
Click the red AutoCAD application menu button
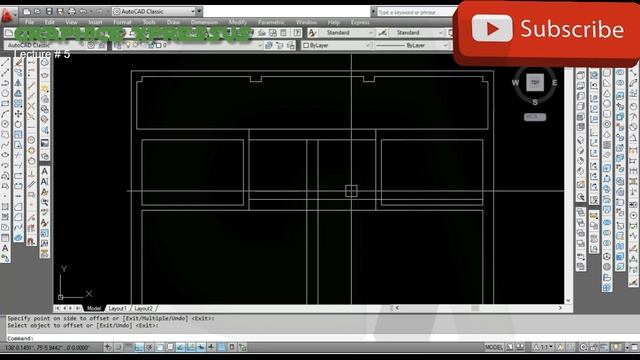pyautogui.click(x=8, y=15)
